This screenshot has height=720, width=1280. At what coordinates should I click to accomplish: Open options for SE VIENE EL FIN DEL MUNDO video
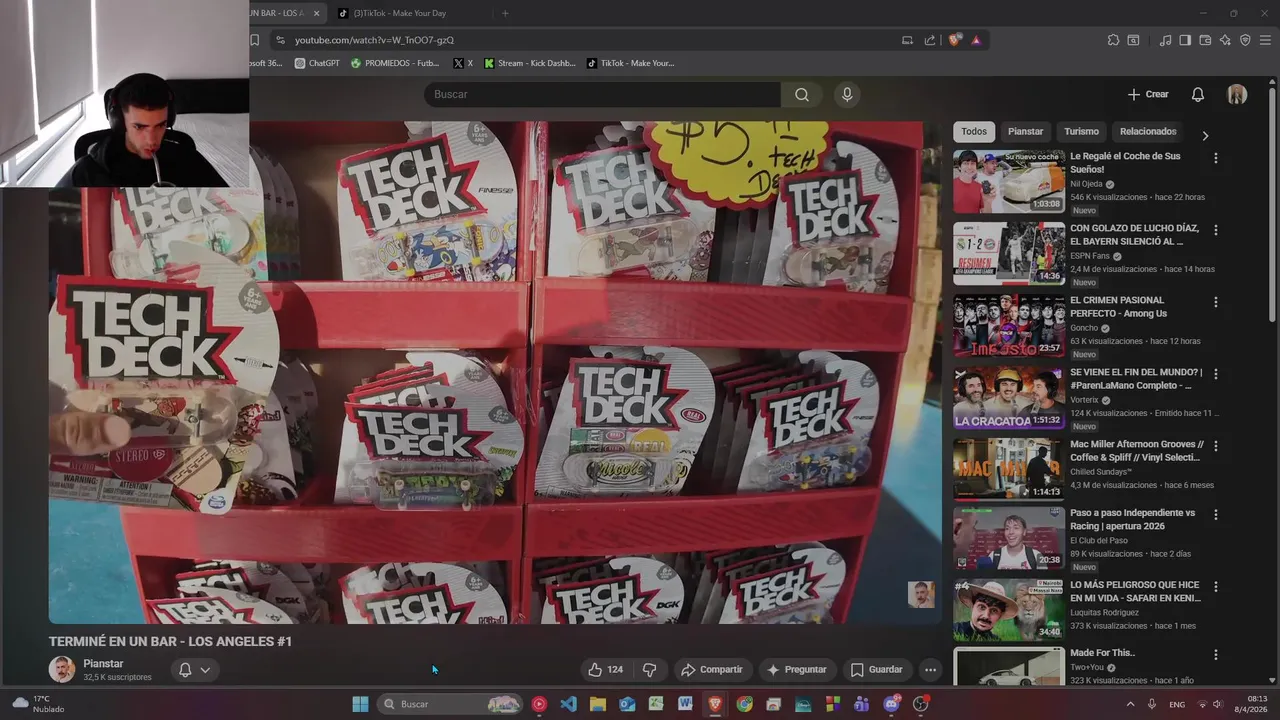point(1216,374)
